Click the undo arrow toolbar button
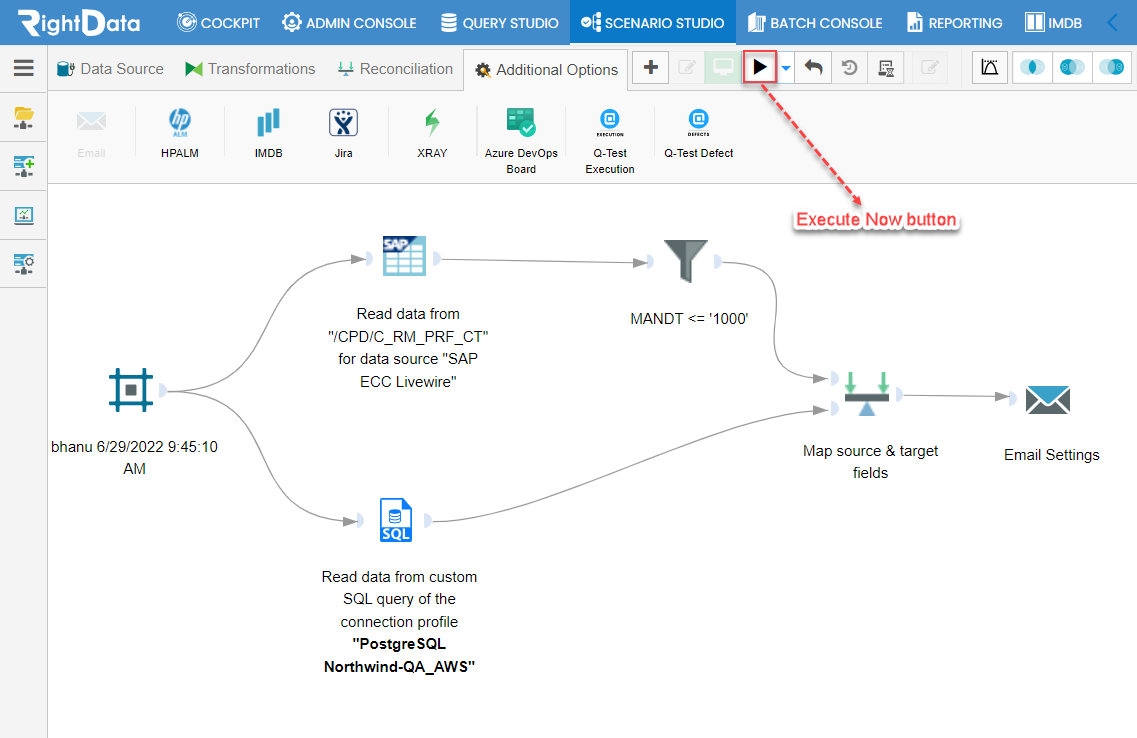The height and width of the screenshot is (738, 1137). [x=814, y=67]
